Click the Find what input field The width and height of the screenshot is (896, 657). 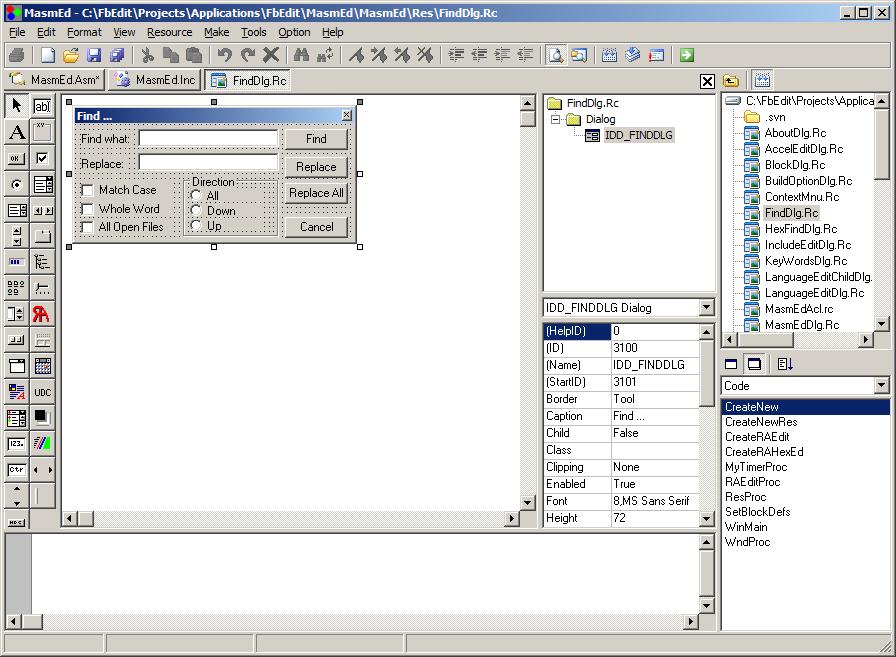pos(208,138)
